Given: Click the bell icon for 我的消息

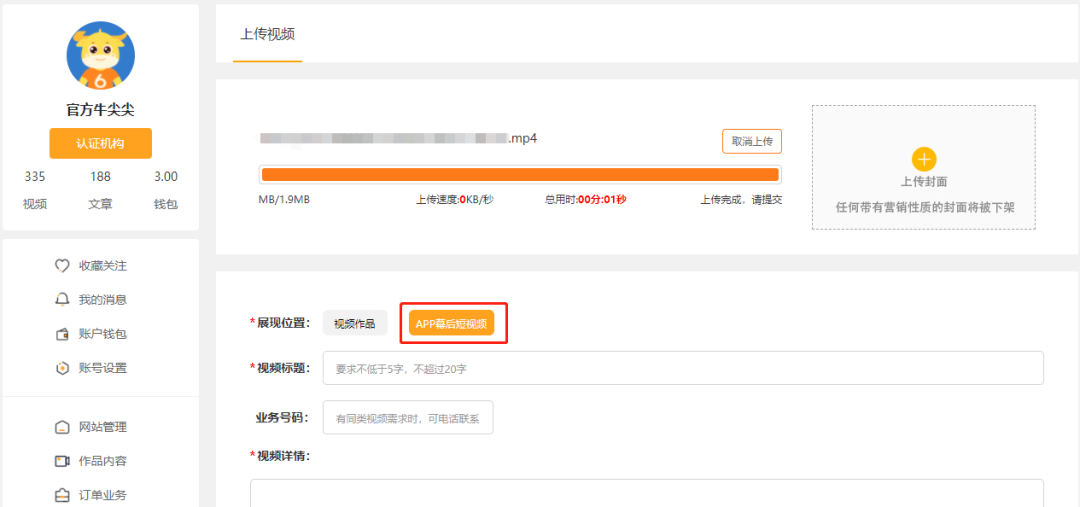Looking at the screenshot, I should click(x=62, y=300).
